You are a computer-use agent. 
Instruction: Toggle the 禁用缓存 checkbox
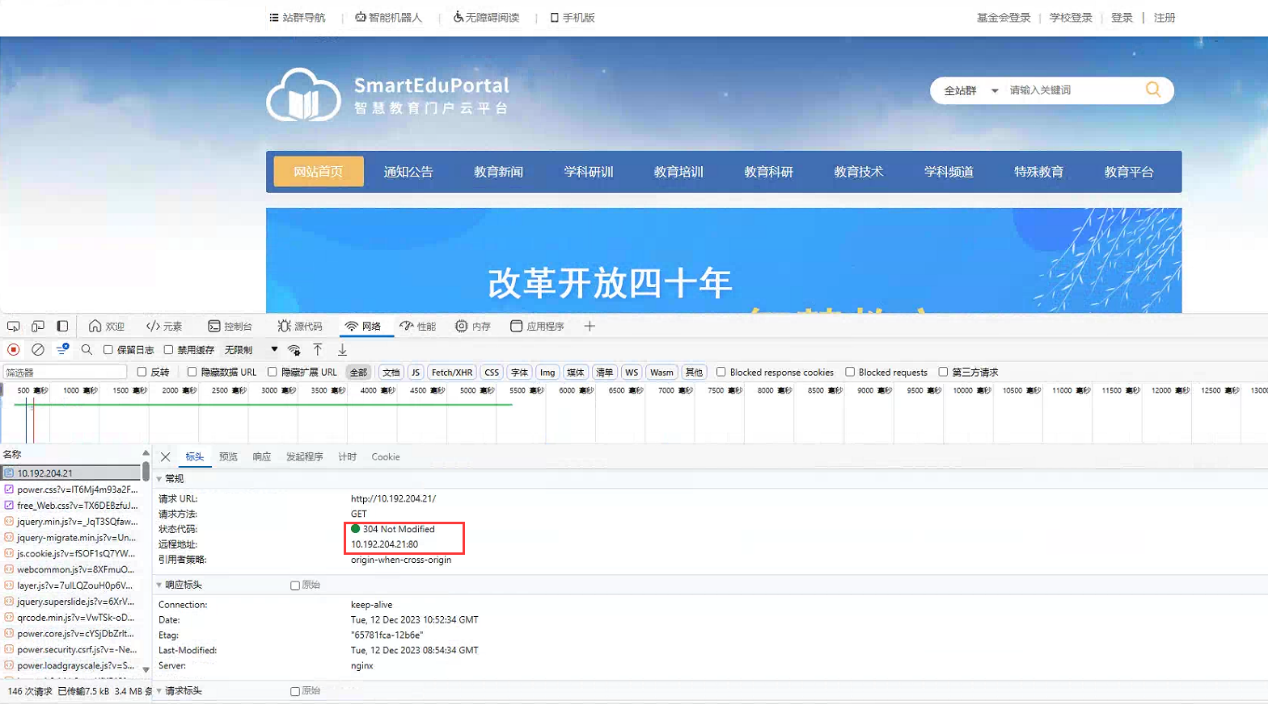click(x=168, y=350)
